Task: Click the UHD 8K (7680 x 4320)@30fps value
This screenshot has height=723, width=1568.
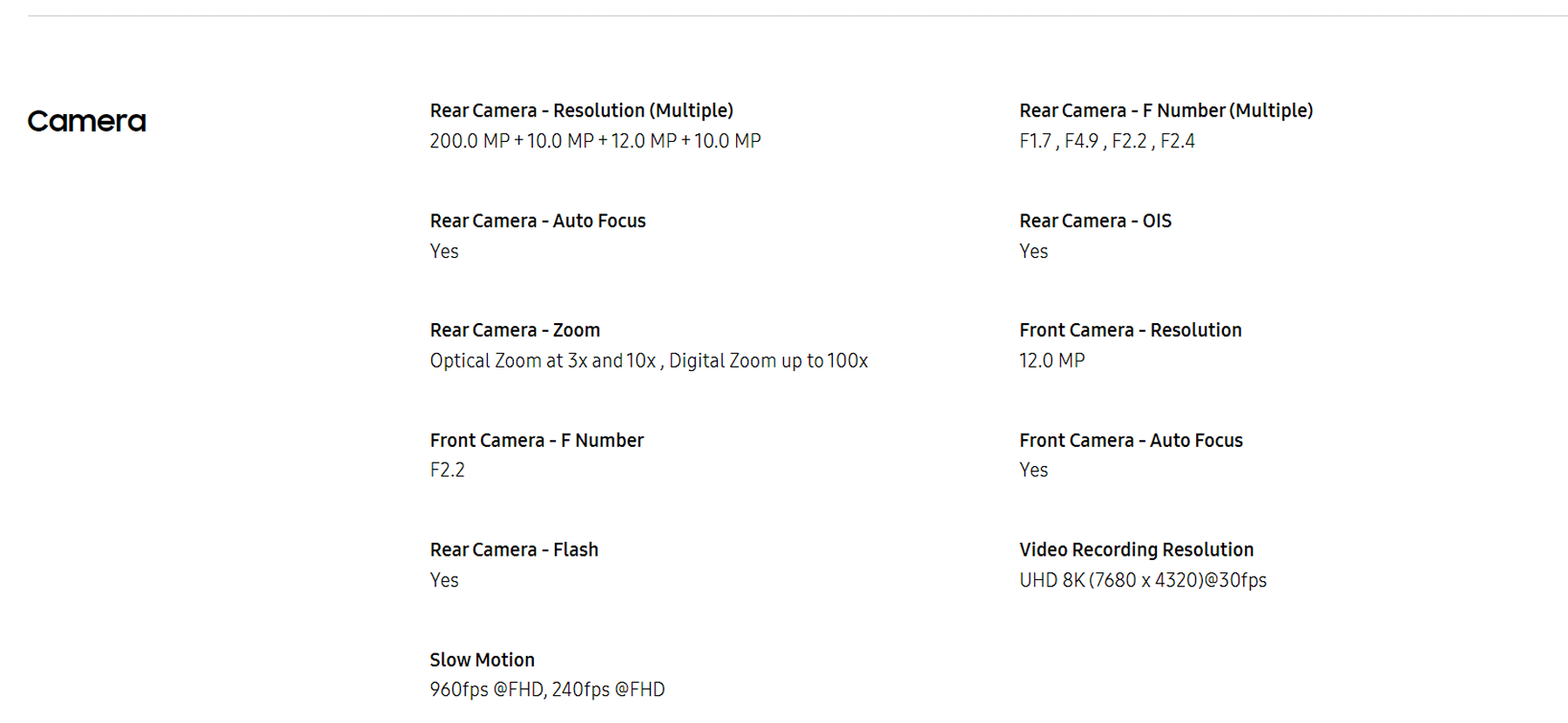Action: (x=1143, y=580)
